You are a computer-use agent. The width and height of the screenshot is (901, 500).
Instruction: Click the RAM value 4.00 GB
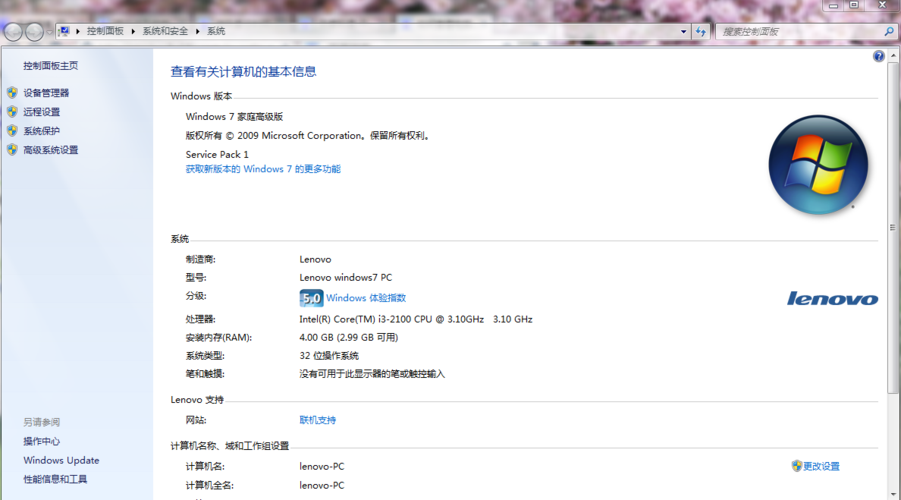tap(349, 337)
